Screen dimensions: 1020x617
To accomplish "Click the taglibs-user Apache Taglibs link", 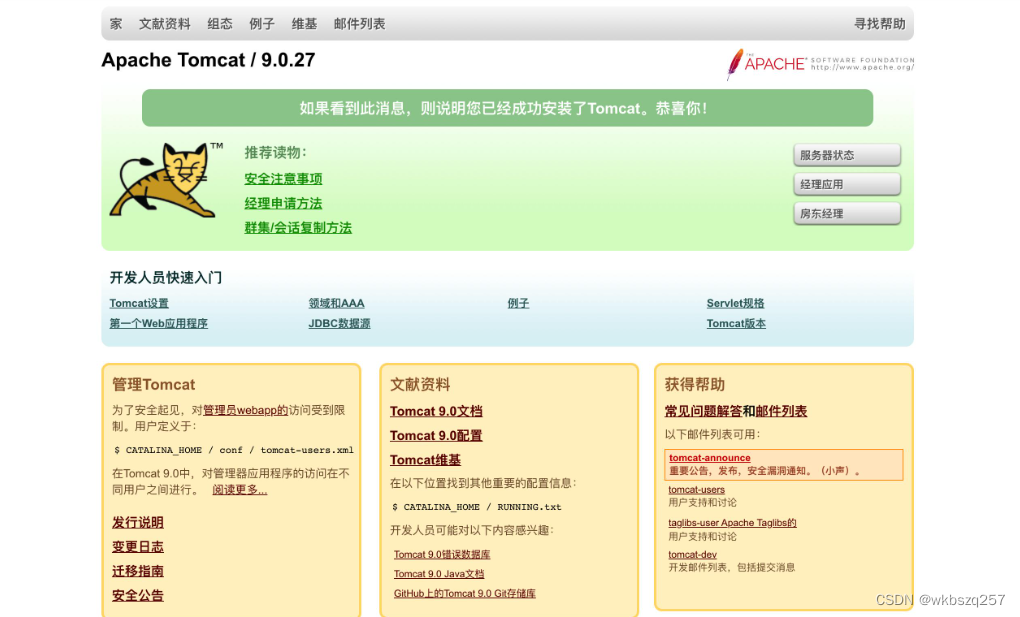I will 732,523.
